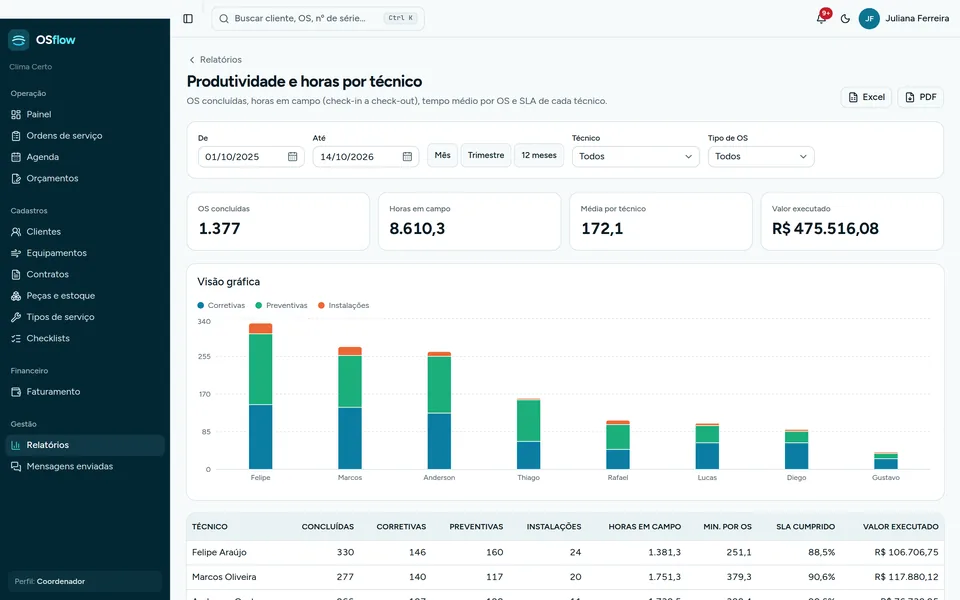Toggle Instalações legend series
The height and width of the screenshot is (600, 960).
343,306
